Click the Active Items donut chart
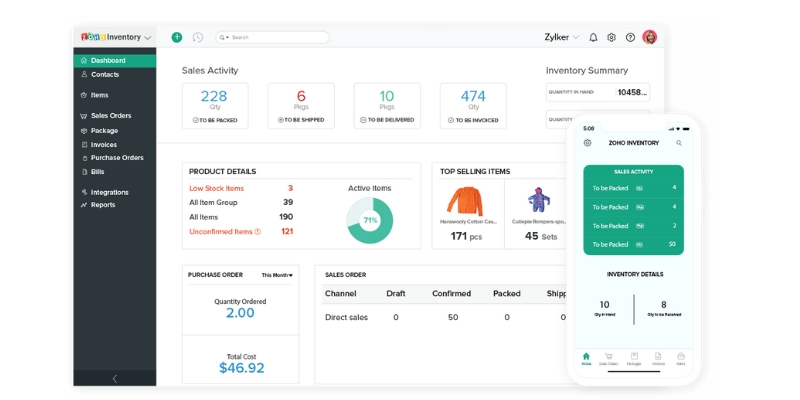 point(369,220)
